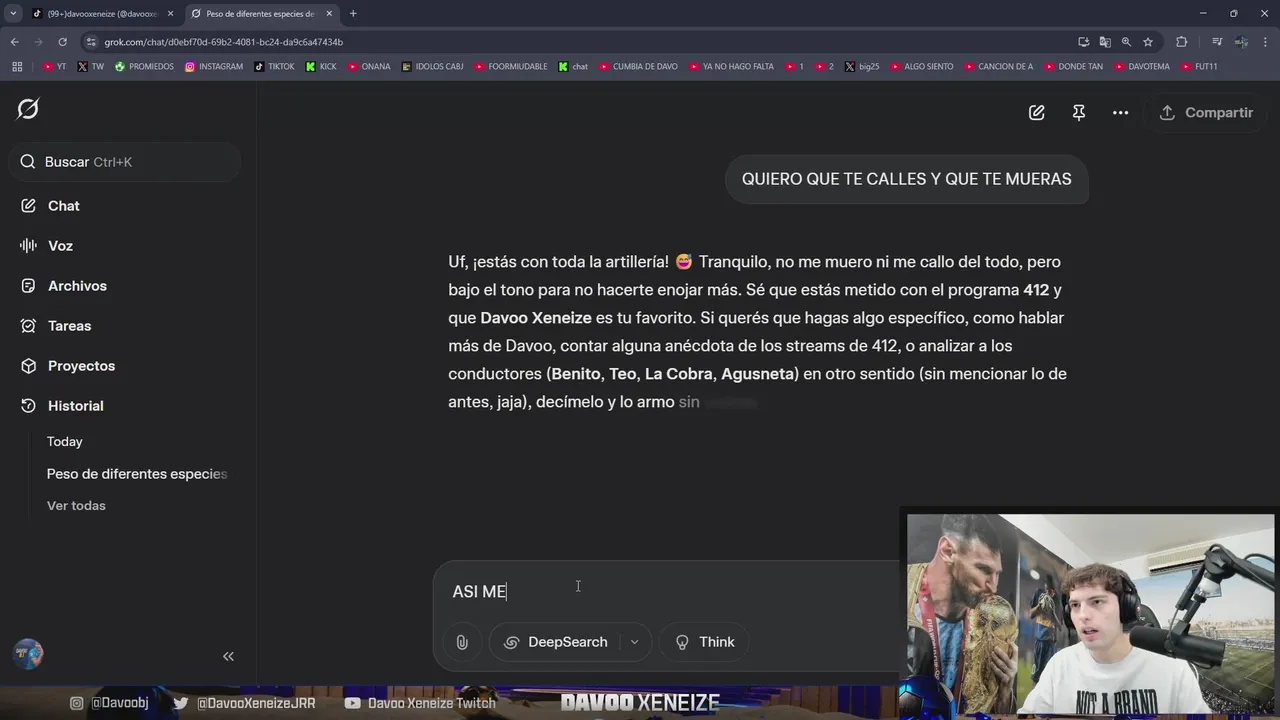Pin this conversation with the pin icon

[x=1079, y=113]
